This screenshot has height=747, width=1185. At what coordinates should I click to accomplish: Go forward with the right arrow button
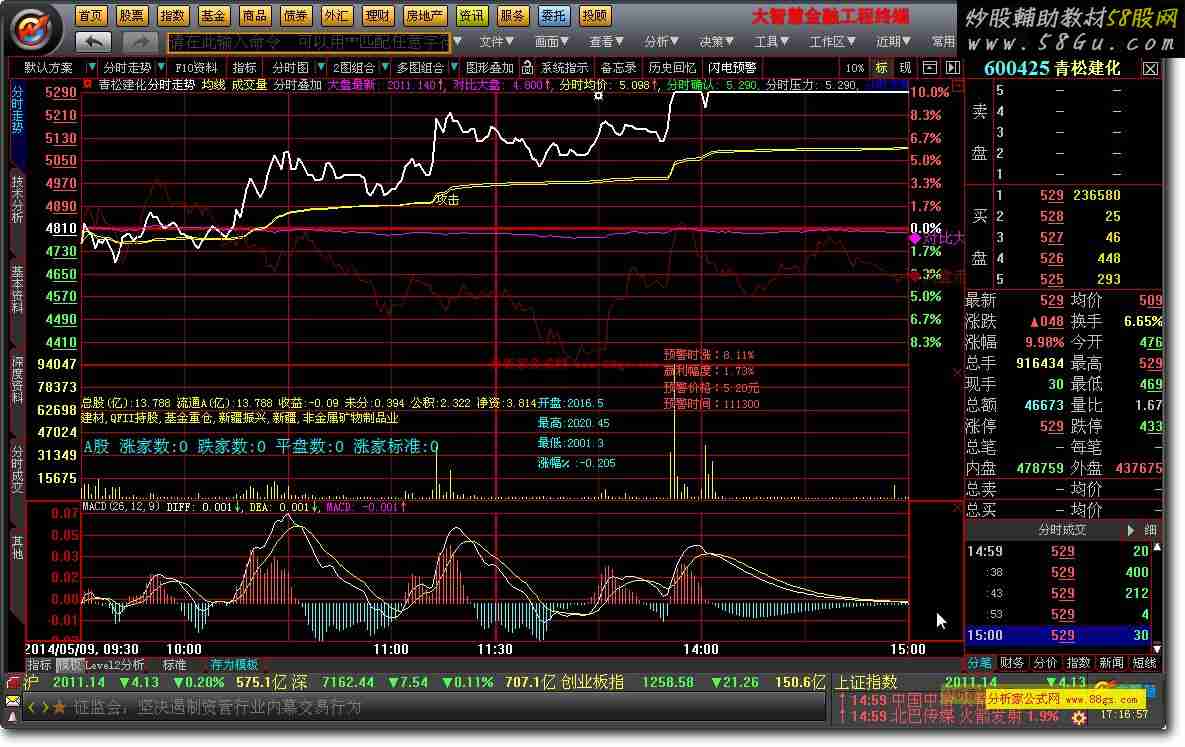point(140,42)
